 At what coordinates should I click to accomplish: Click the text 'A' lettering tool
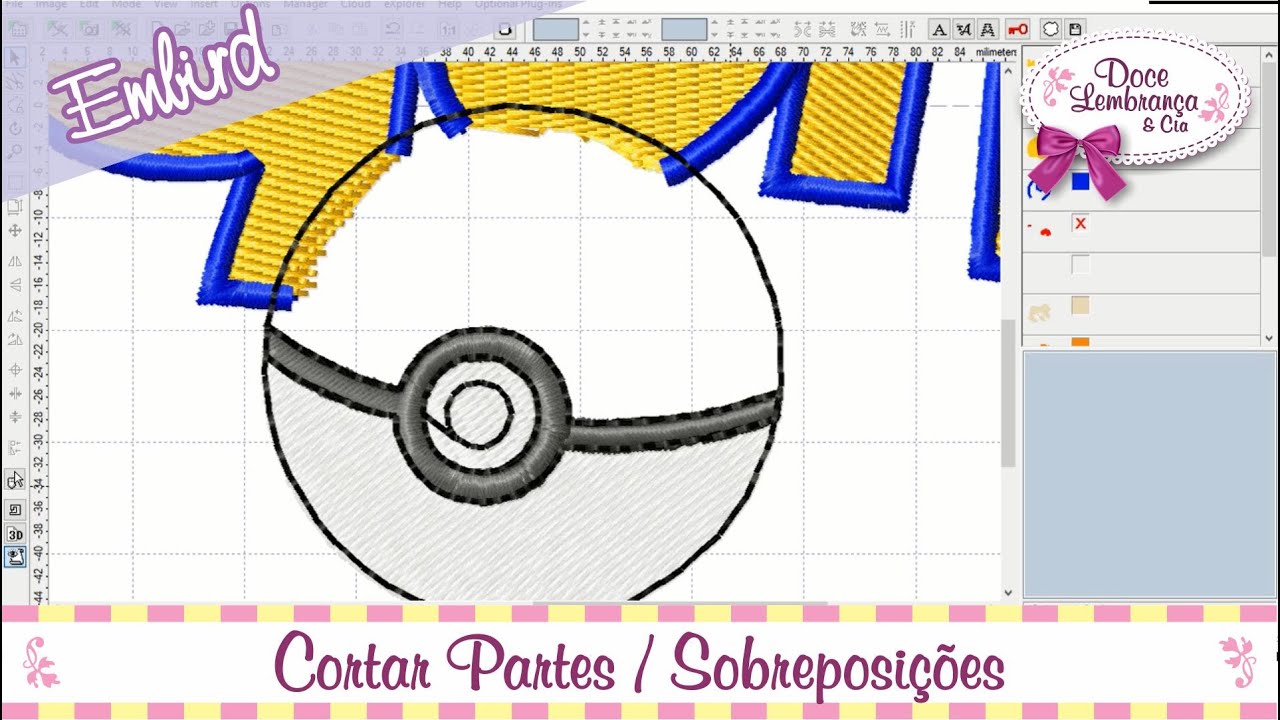[x=939, y=30]
